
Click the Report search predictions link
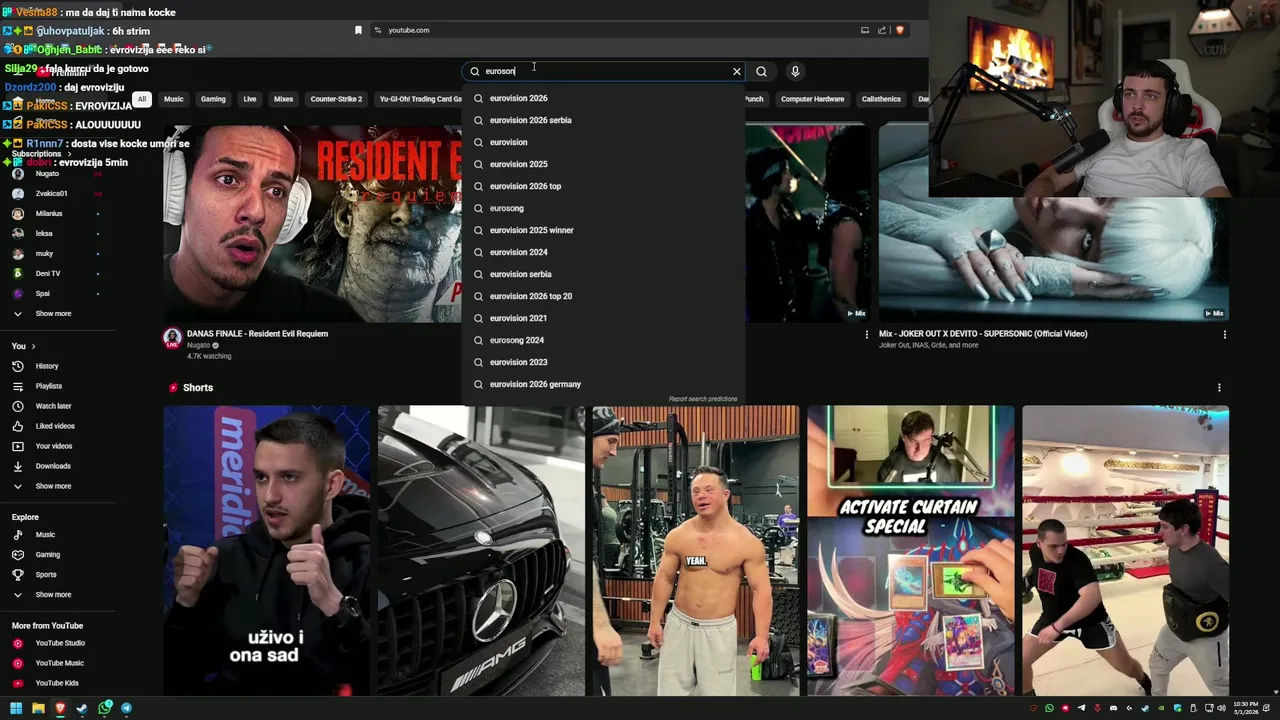703,399
